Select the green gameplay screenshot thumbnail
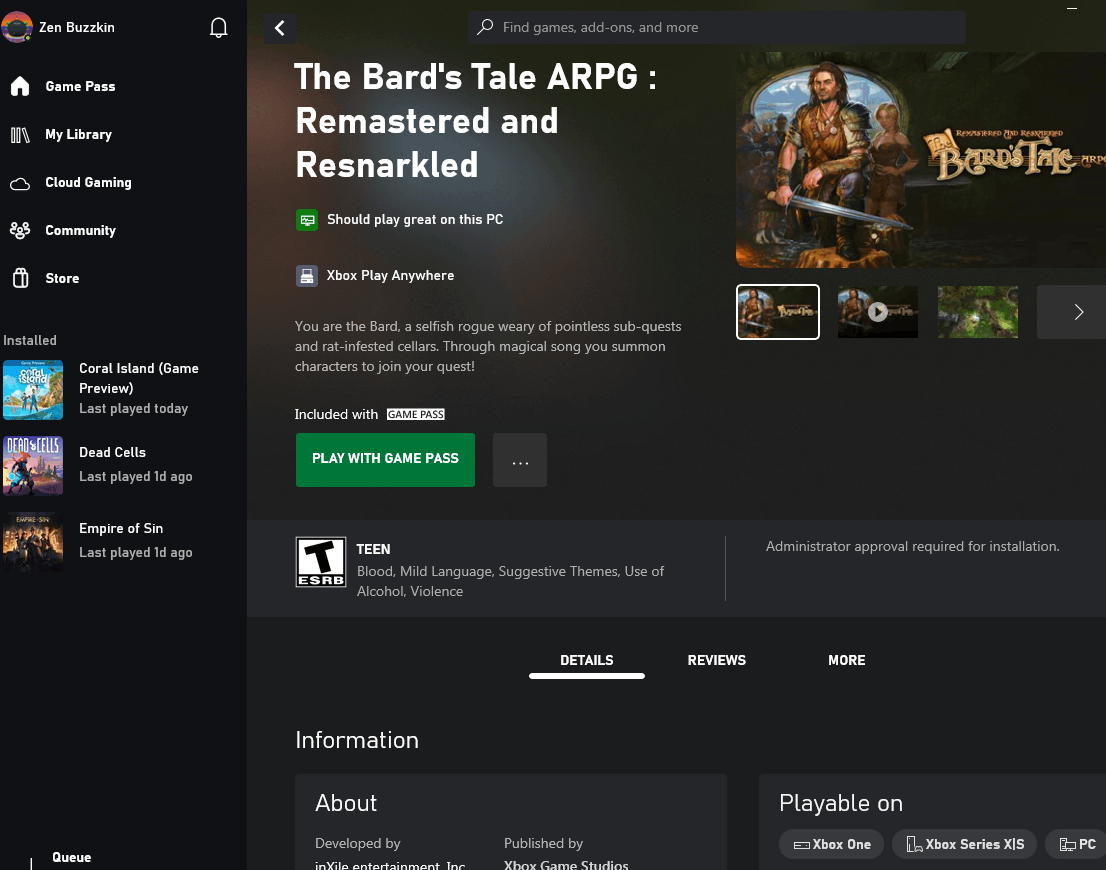The height and width of the screenshot is (870, 1106). click(978, 312)
